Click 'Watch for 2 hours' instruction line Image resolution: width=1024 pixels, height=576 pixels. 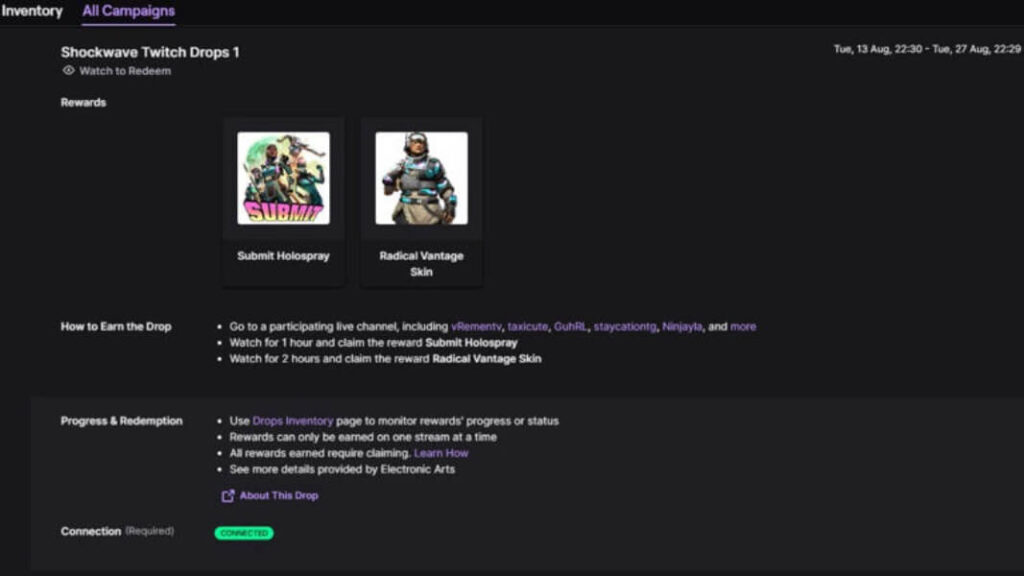(x=385, y=359)
